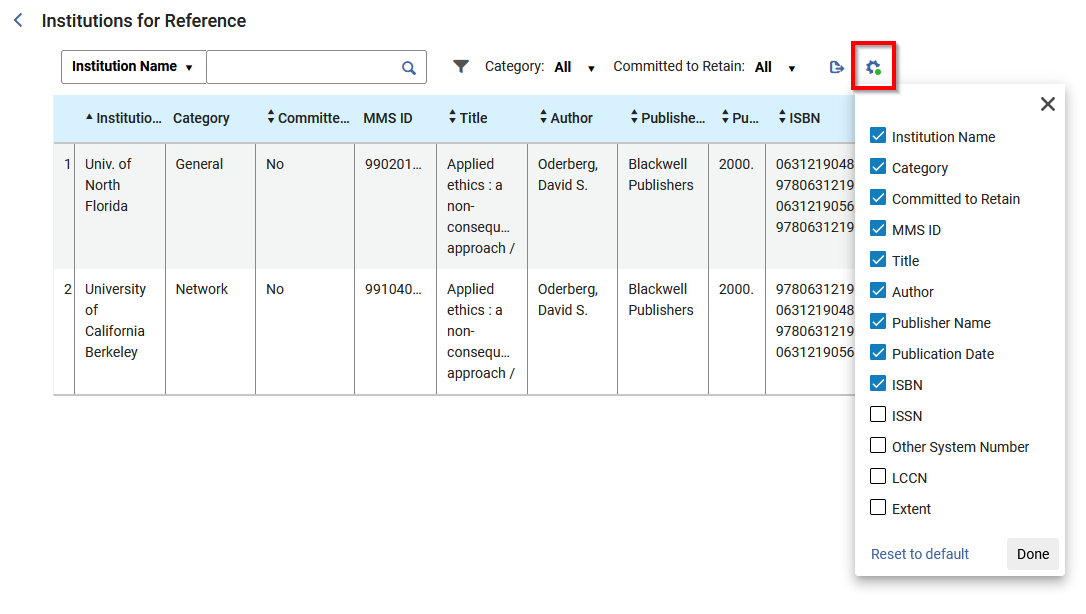1086x614 pixels.
Task: Click the export list icon
Action: click(837, 67)
